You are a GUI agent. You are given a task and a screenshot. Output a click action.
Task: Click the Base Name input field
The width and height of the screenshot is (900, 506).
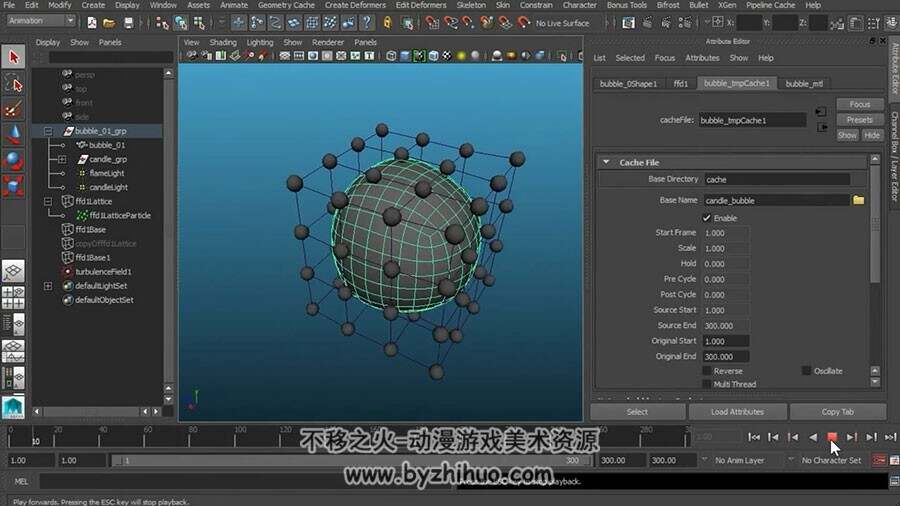click(x=777, y=200)
